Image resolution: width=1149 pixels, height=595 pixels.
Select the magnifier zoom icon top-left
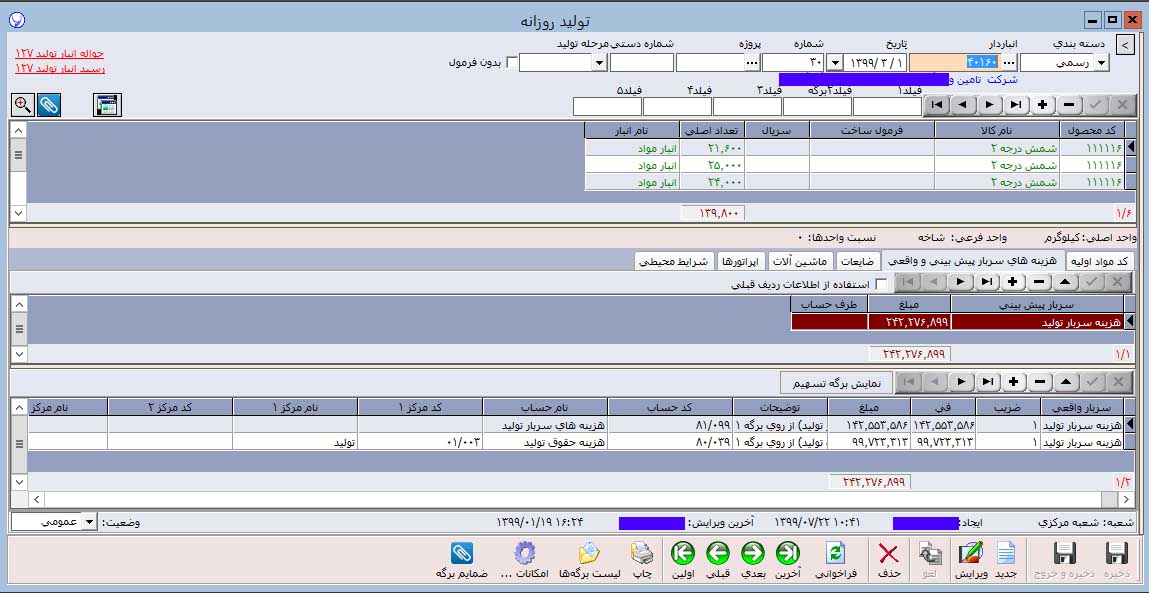[21, 104]
